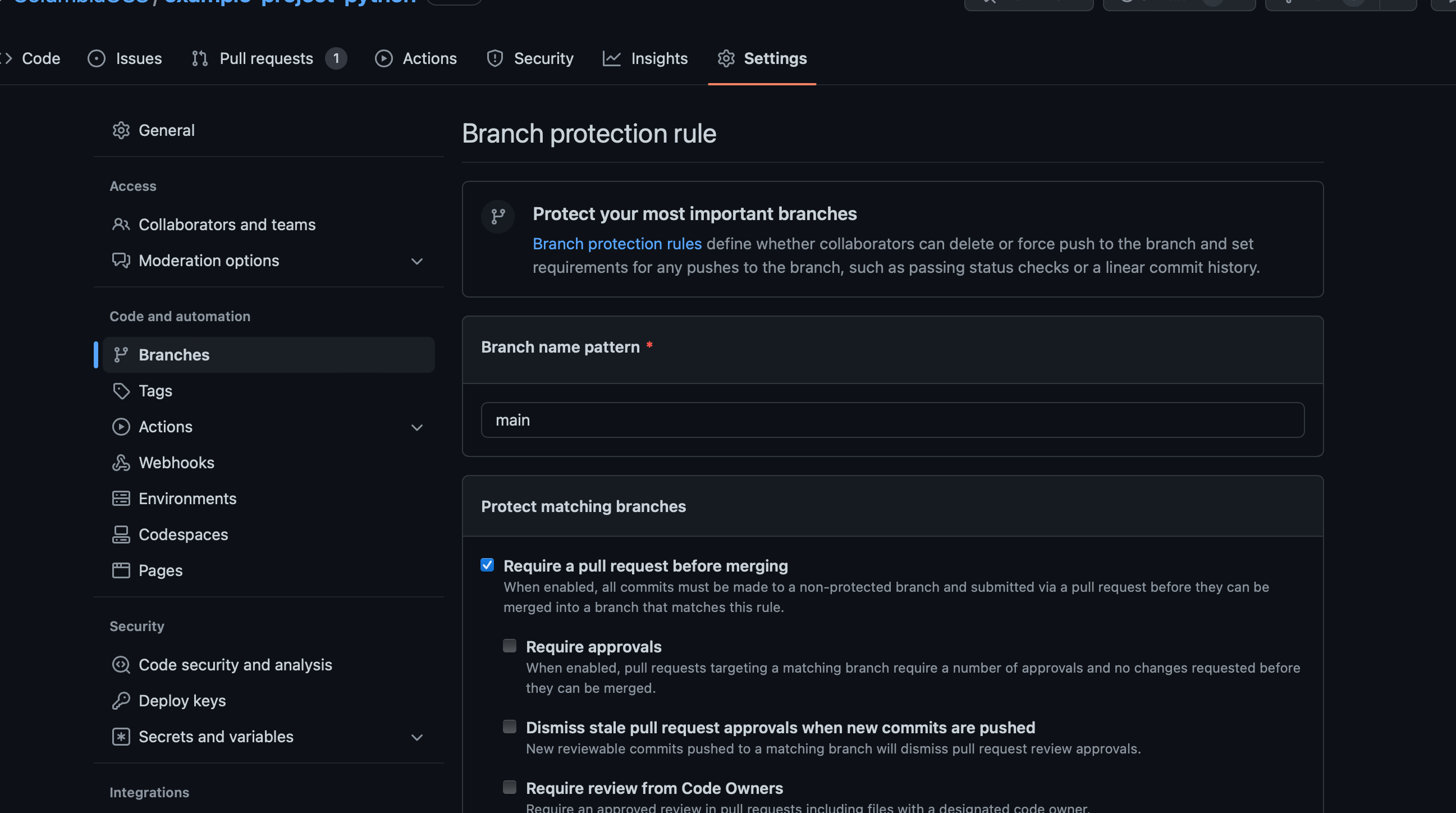The height and width of the screenshot is (813, 1456).
Task: Check Dismiss stale pull request approvals
Action: 510,727
